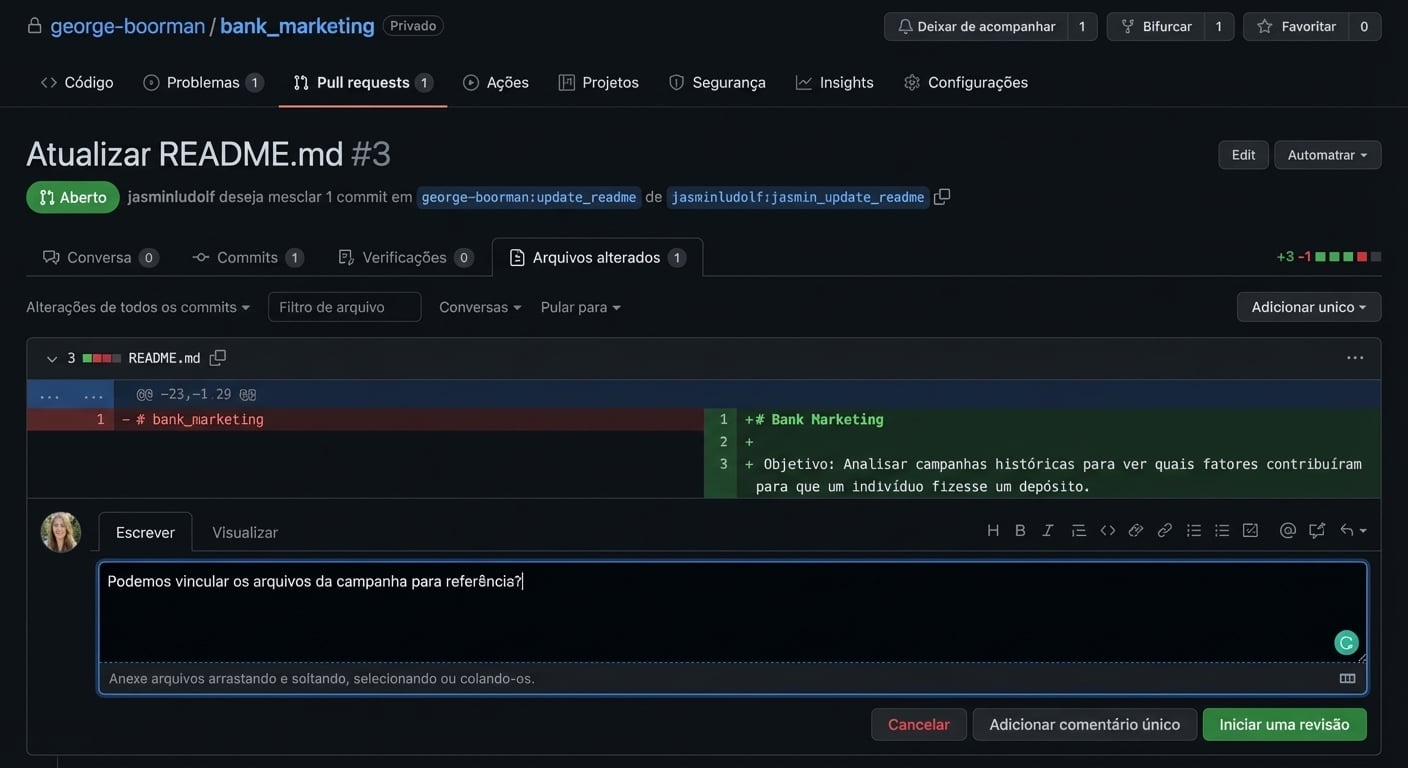Open repository Configurações tab

(966, 82)
